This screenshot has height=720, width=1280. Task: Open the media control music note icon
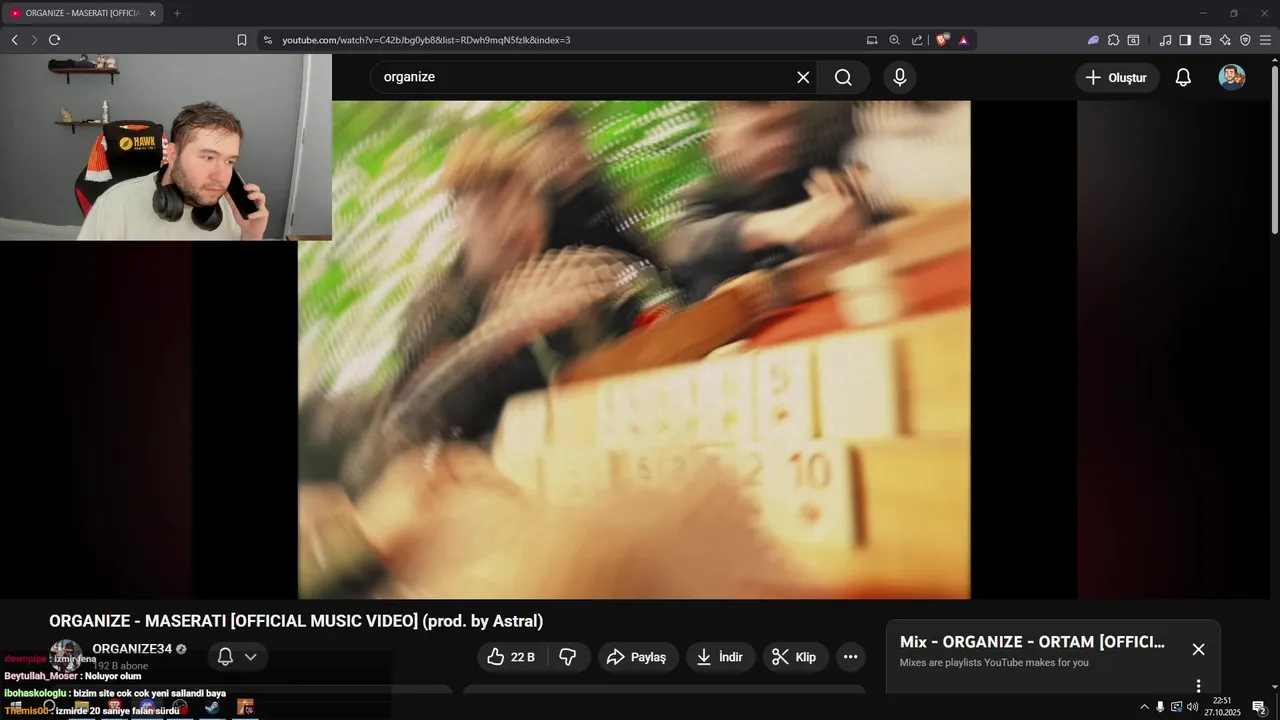(x=1165, y=40)
